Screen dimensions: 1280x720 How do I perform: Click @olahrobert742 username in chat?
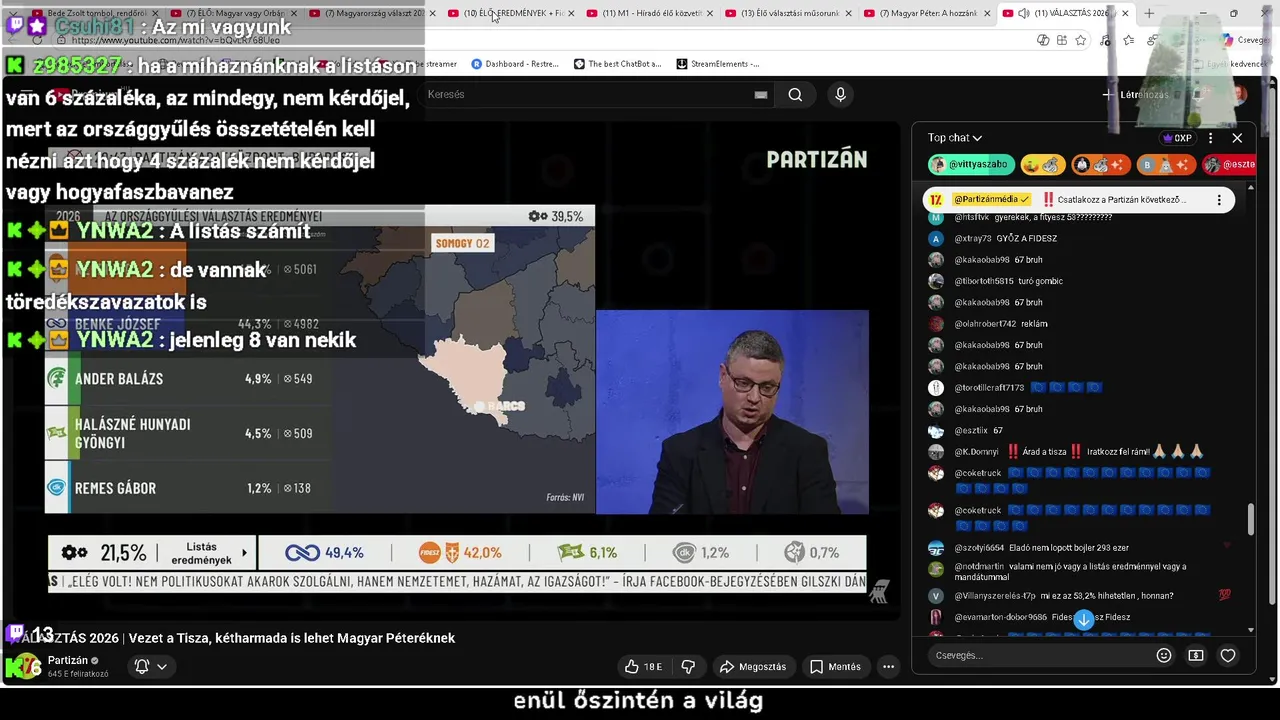coord(986,324)
